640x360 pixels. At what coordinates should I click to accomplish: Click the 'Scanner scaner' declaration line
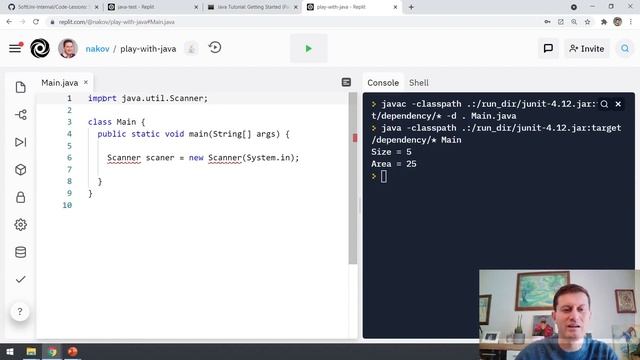pos(203,158)
